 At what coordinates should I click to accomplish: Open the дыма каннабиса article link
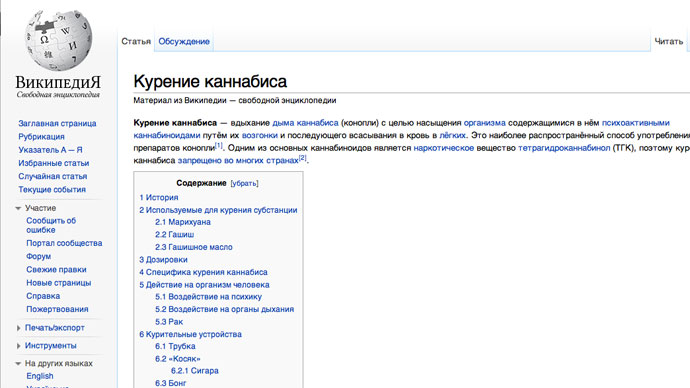tap(305, 123)
